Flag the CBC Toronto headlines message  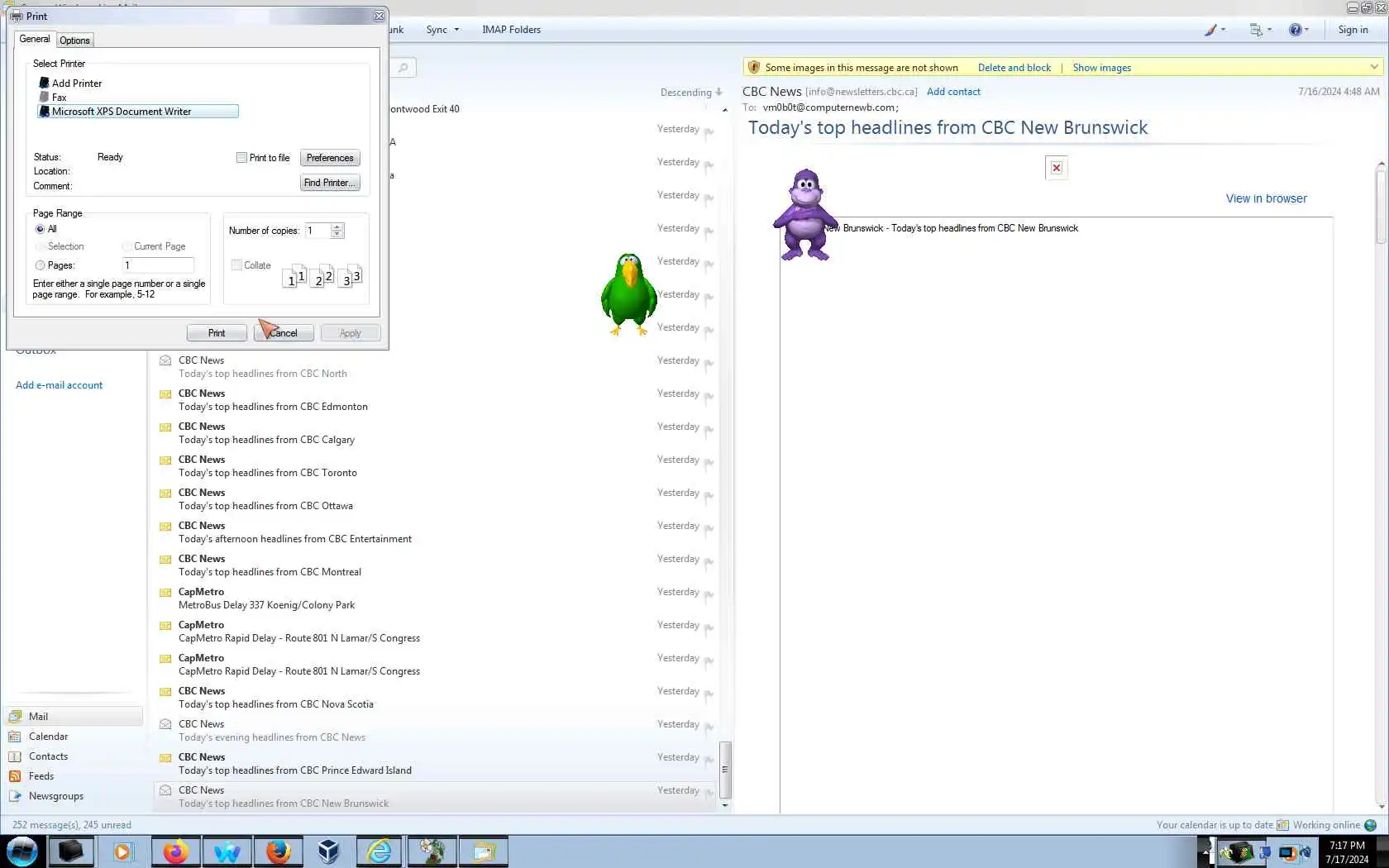tap(709, 462)
